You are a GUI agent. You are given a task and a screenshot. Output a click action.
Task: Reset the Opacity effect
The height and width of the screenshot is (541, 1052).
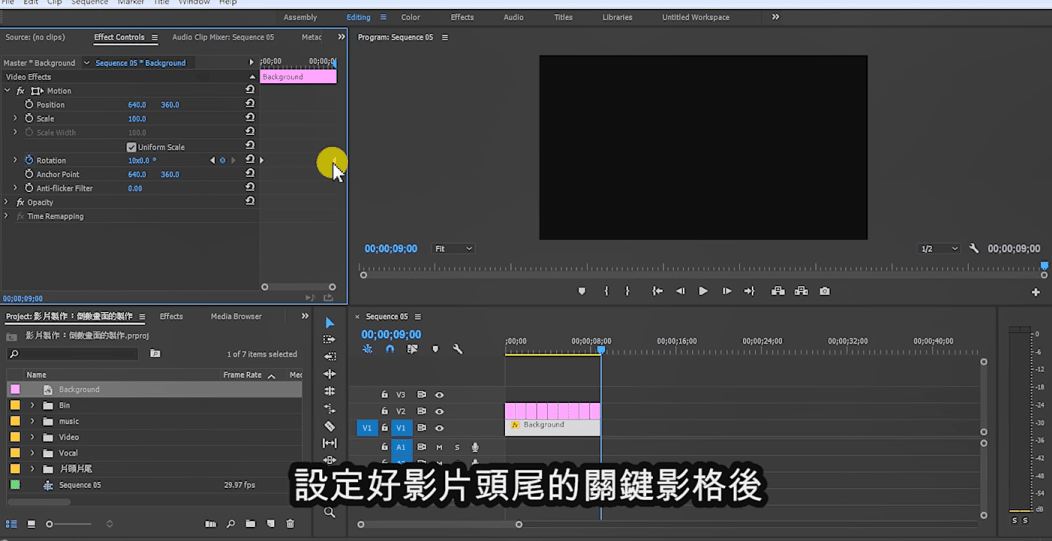250,201
